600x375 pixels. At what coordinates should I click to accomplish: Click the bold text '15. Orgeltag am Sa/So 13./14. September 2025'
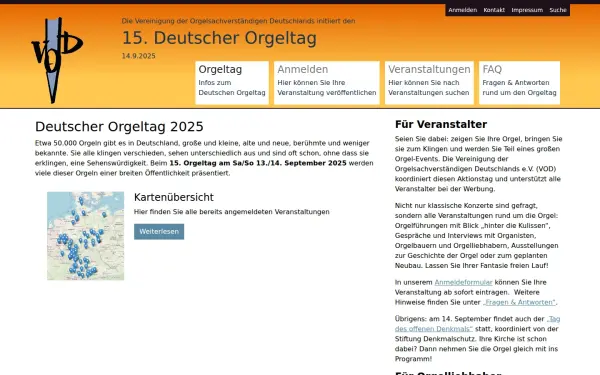point(258,163)
